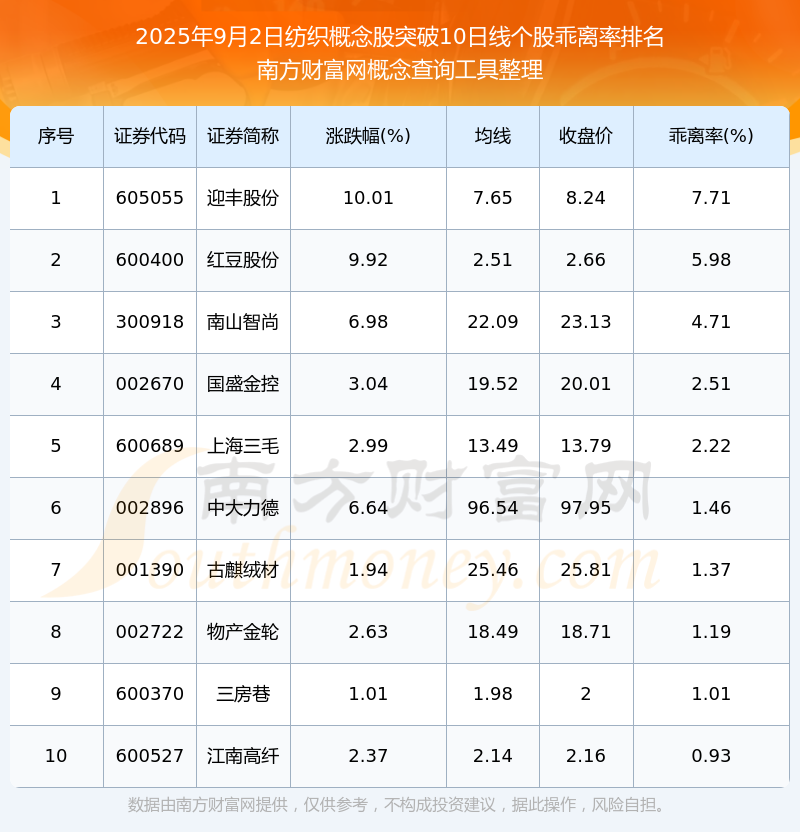Click moving average value 2.51
The width and height of the screenshot is (800, 832).
[493, 260]
